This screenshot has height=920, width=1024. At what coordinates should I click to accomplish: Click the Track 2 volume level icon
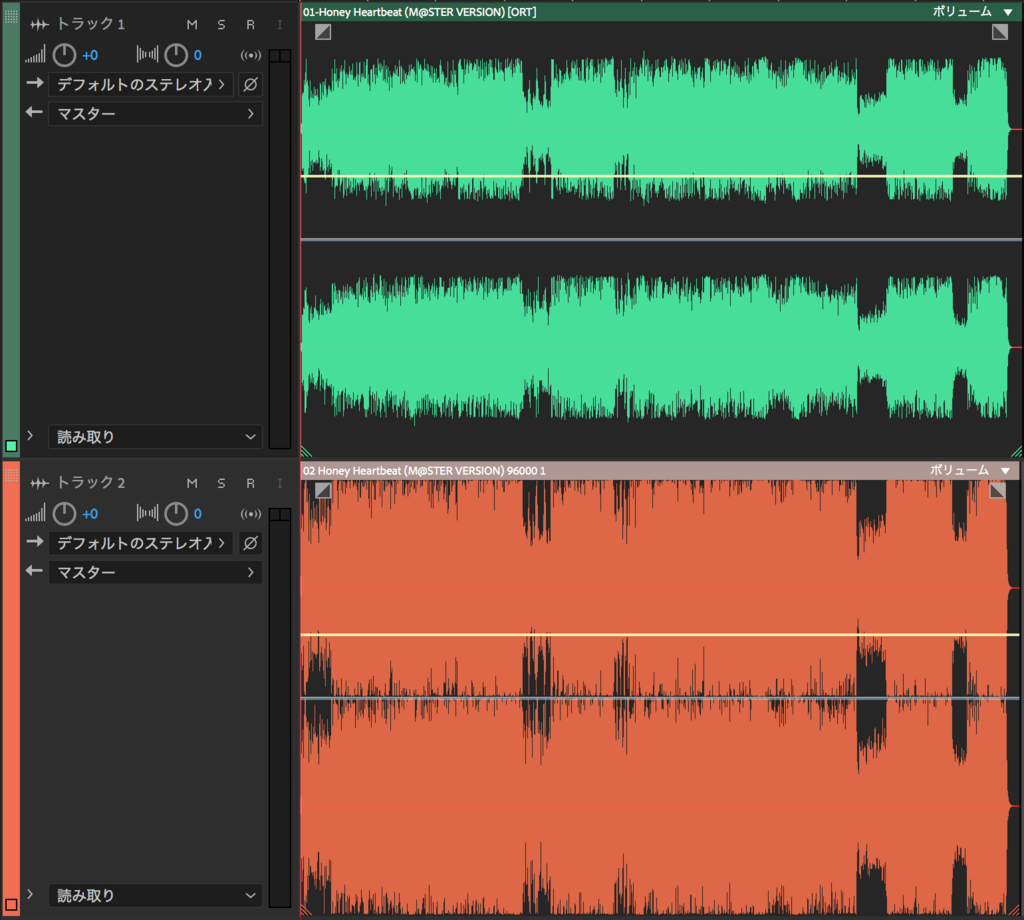coord(35,514)
